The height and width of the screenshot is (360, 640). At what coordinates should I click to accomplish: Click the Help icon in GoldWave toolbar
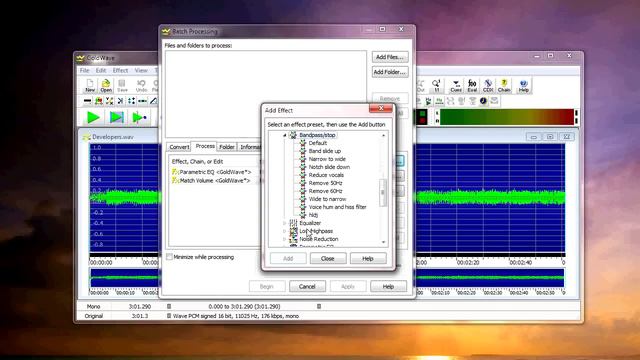pyautogui.click(x=524, y=86)
